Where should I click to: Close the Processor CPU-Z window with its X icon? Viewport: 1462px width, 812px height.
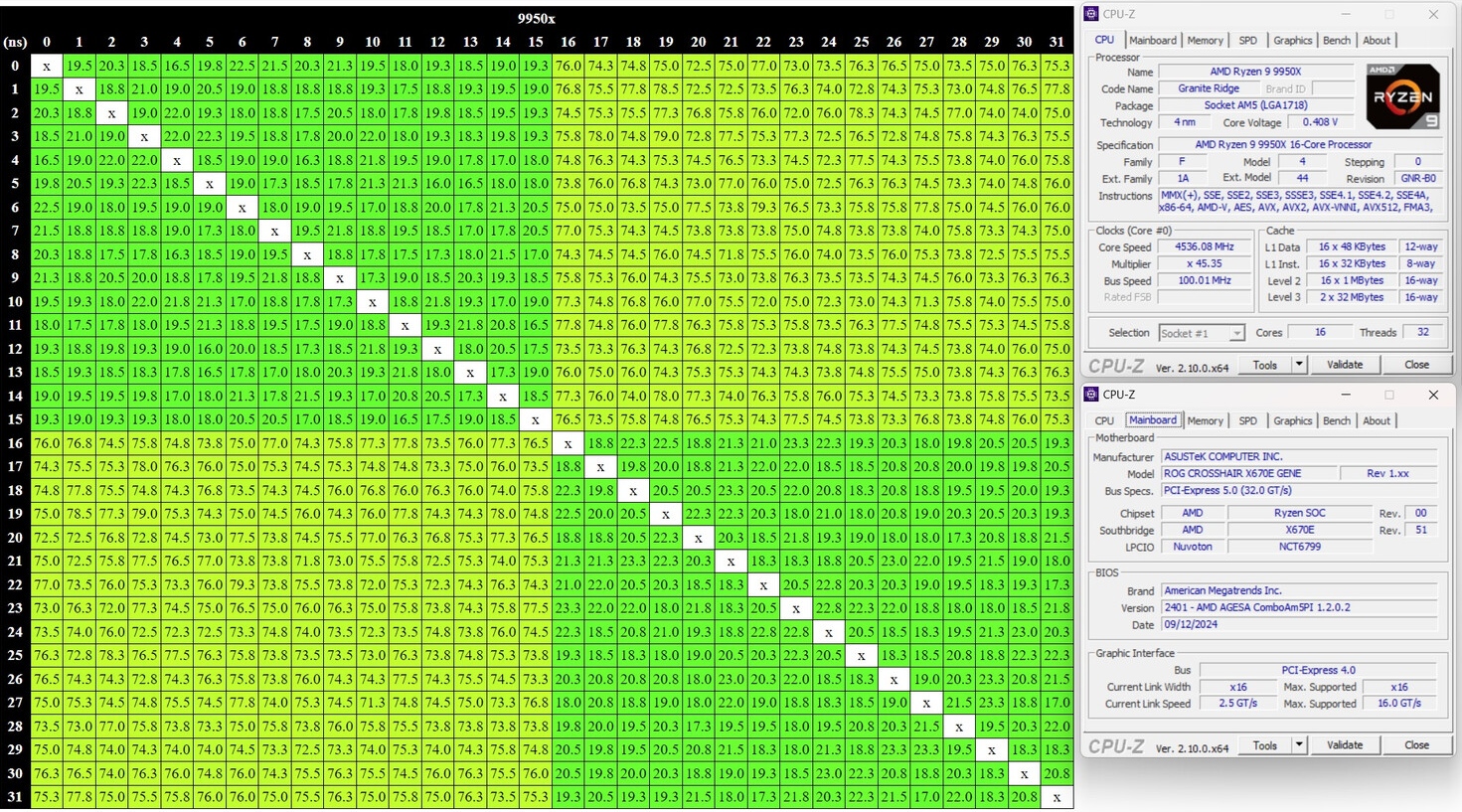[1432, 15]
